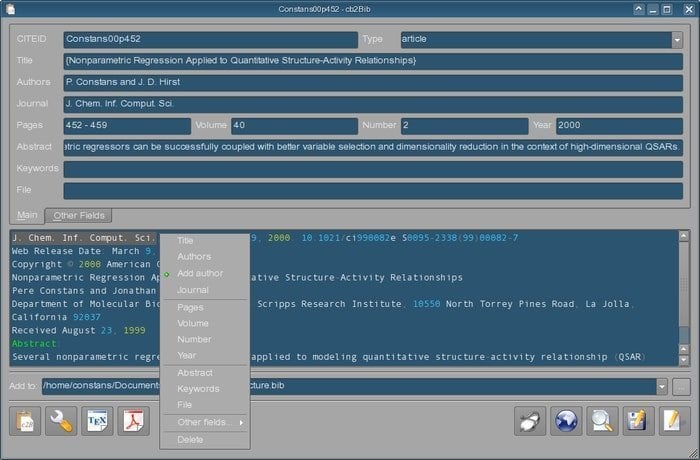Click the floppy disk save icon
The height and width of the screenshot is (460, 700).
(638, 421)
